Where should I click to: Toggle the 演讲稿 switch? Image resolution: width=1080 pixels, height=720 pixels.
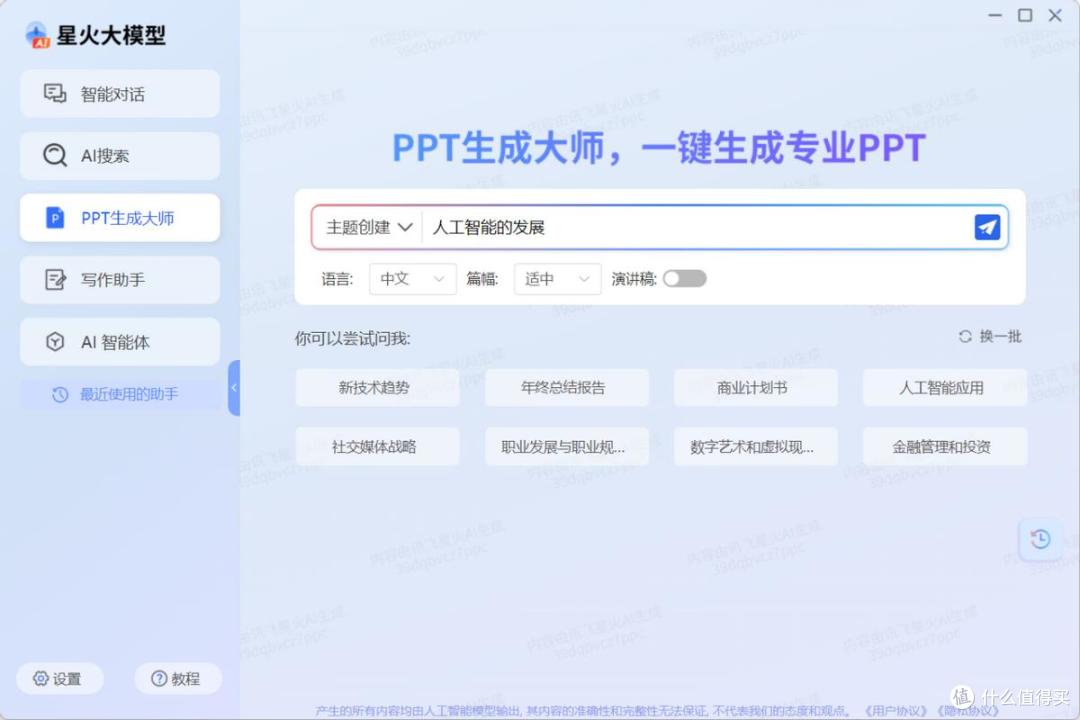tap(685, 278)
